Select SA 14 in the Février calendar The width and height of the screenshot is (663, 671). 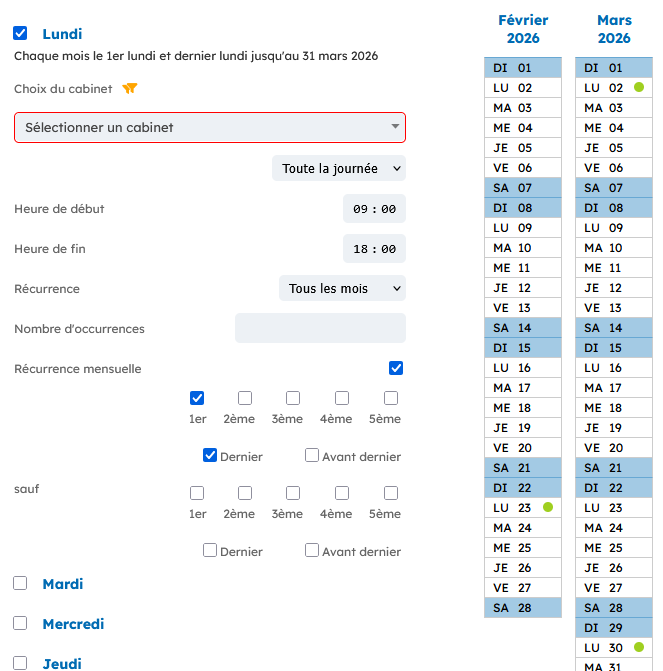(x=523, y=328)
